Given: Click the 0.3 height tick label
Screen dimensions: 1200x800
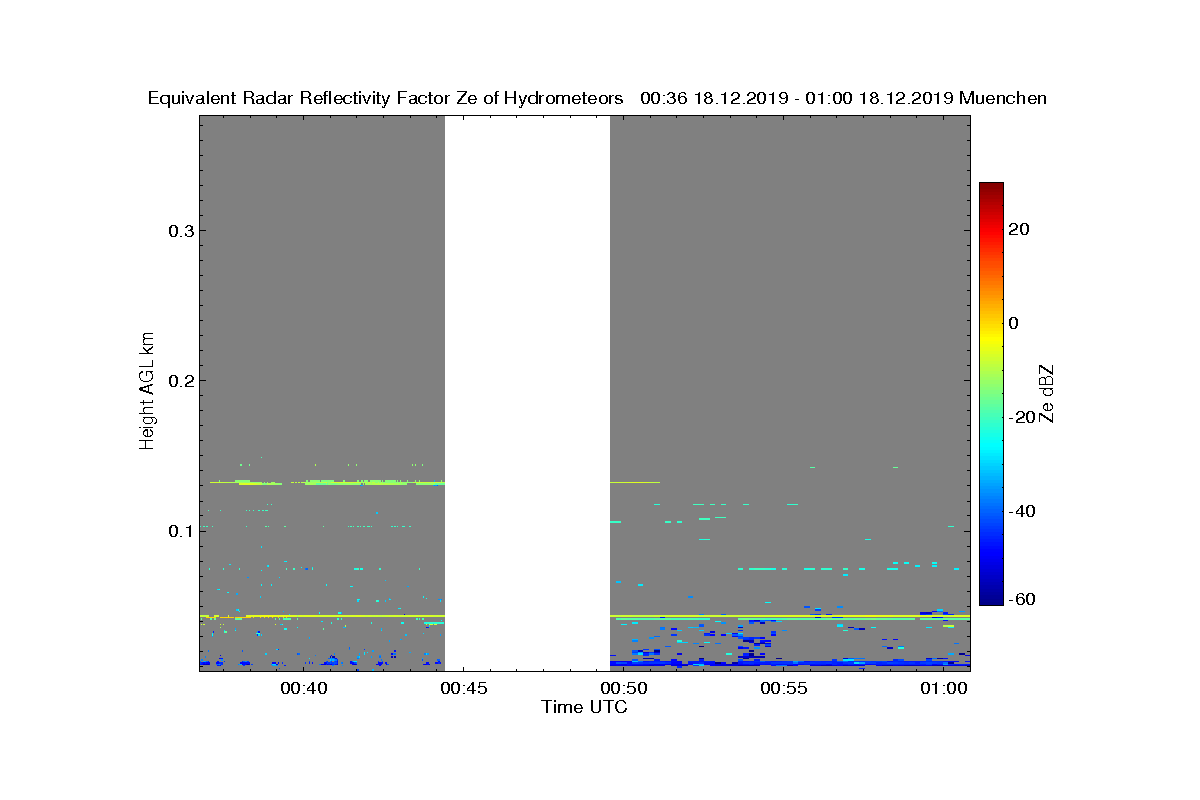Looking at the screenshot, I should click(x=180, y=230).
